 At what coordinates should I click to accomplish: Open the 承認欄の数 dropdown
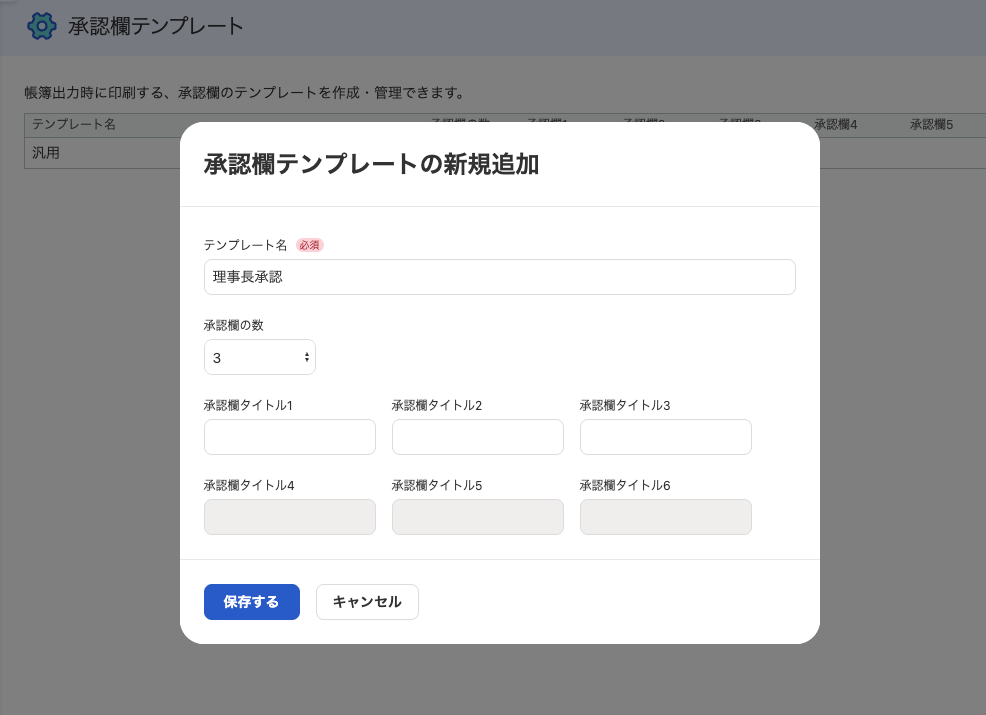(x=260, y=357)
